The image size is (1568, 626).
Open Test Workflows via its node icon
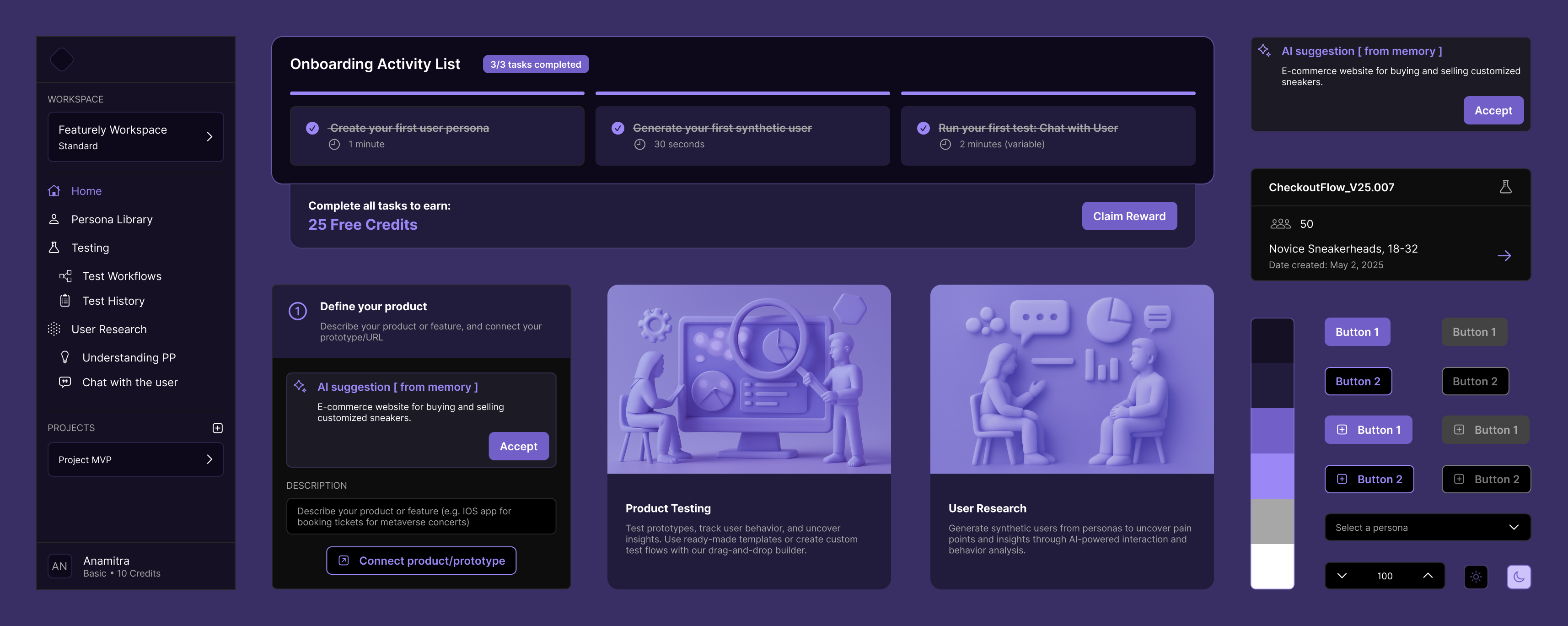pyautogui.click(x=65, y=276)
